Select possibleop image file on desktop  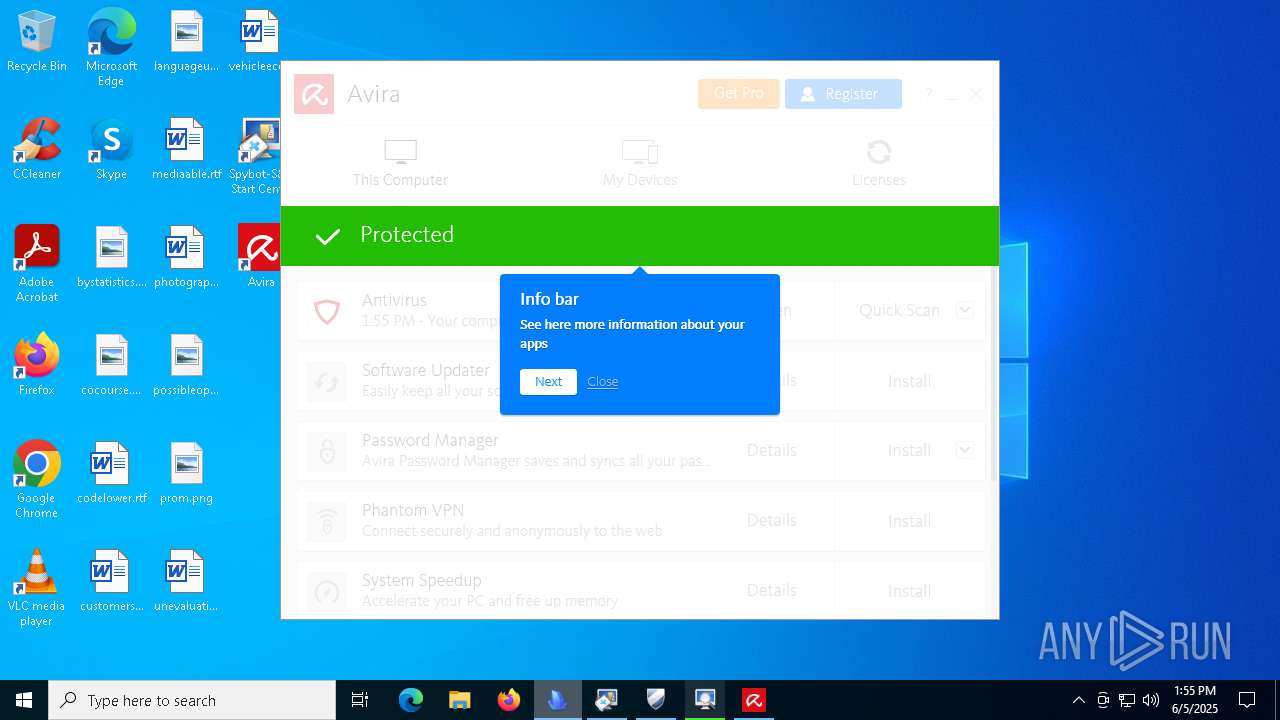(x=186, y=366)
